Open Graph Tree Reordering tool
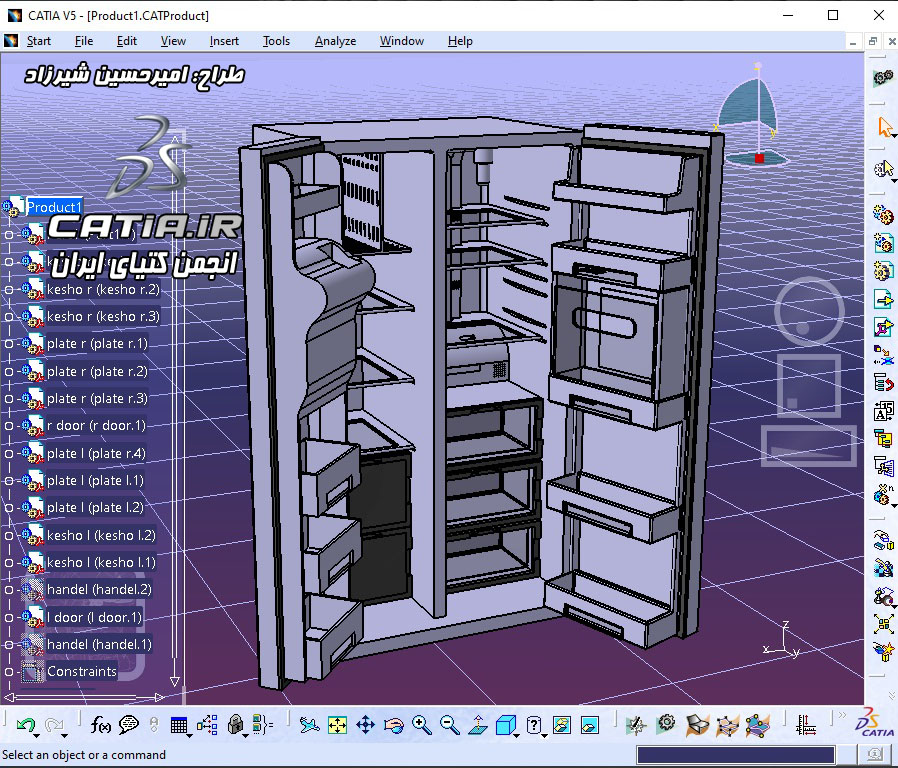The height and width of the screenshot is (768, 898). pyautogui.click(x=883, y=382)
